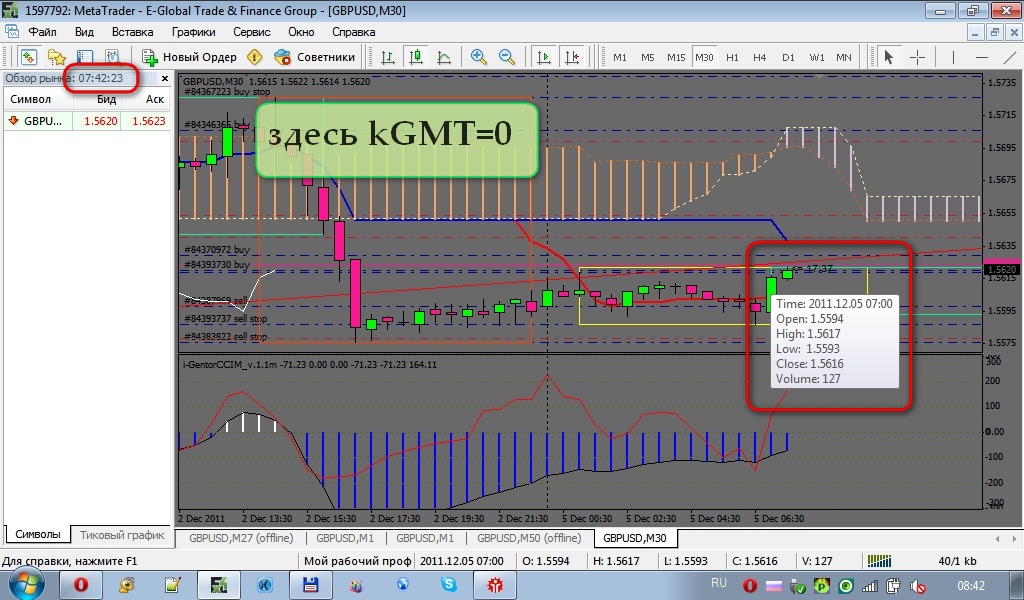Image resolution: width=1024 pixels, height=600 pixels.
Task: Zoom in on the chart
Action: tap(479, 57)
